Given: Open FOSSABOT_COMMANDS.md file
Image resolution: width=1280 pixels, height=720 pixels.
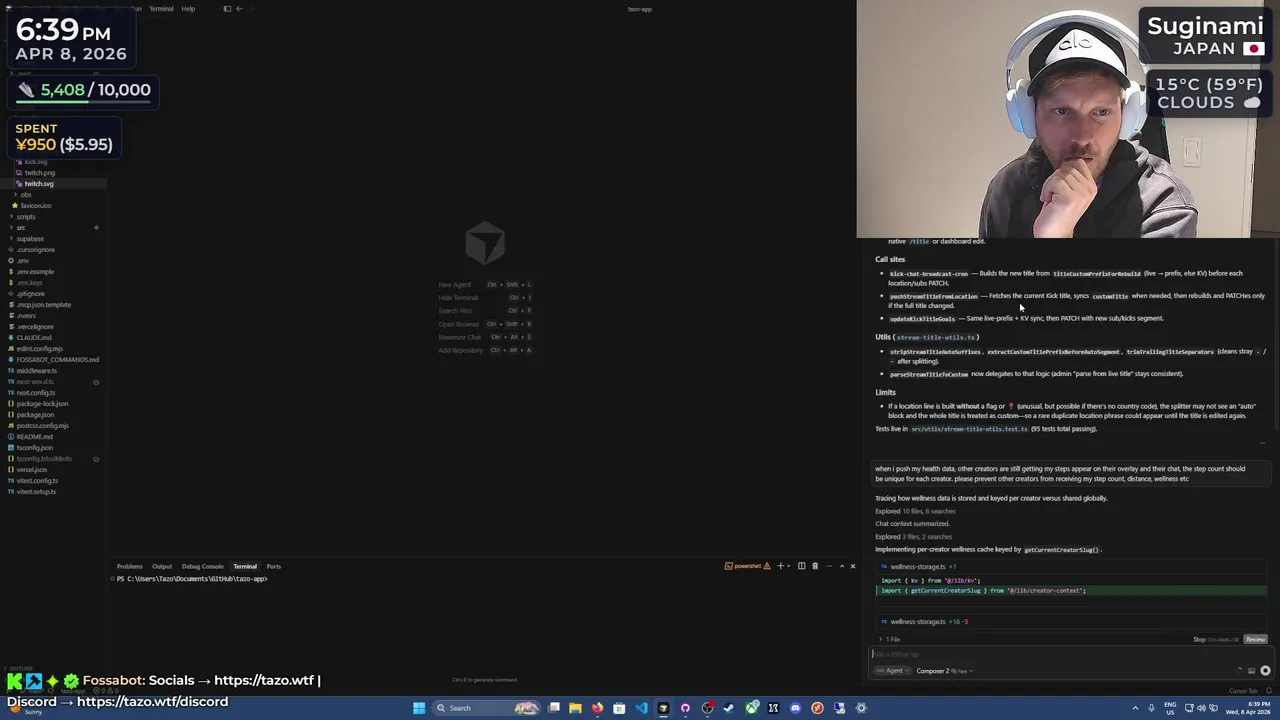Looking at the screenshot, I should click(x=57, y=360).
